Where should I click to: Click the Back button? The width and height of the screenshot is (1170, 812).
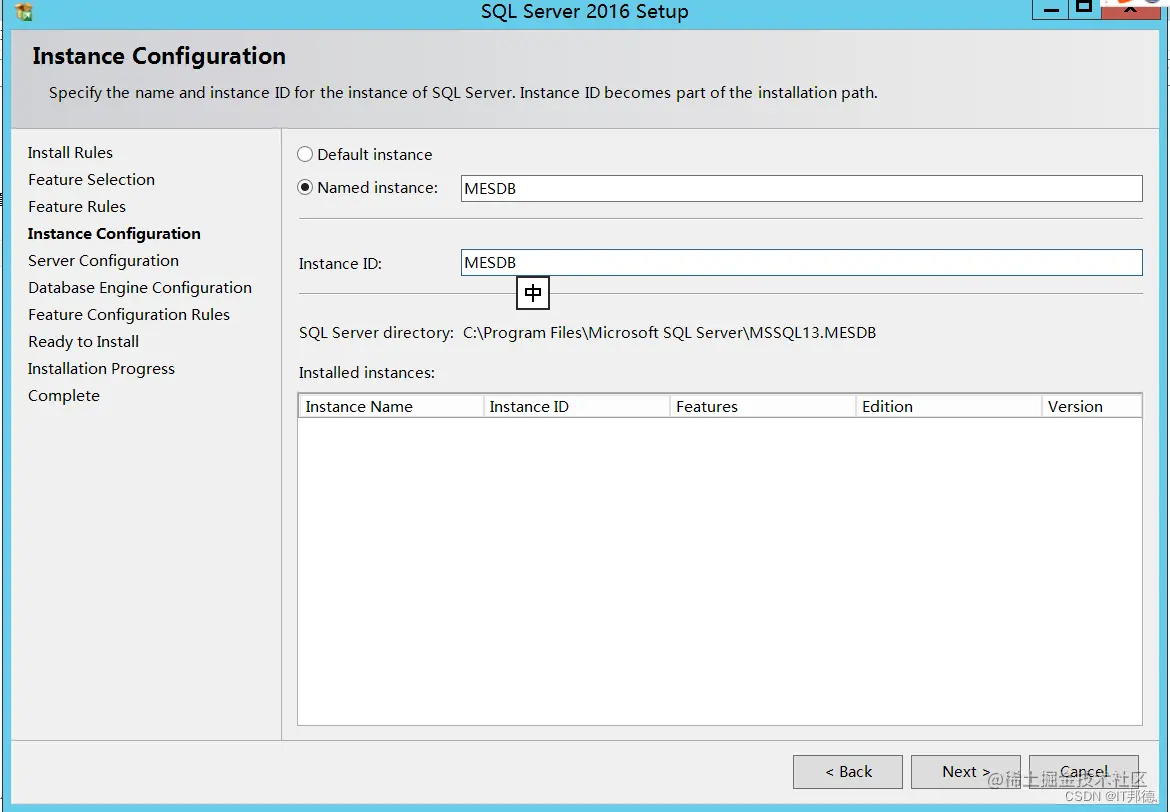(x=848, y=772)
